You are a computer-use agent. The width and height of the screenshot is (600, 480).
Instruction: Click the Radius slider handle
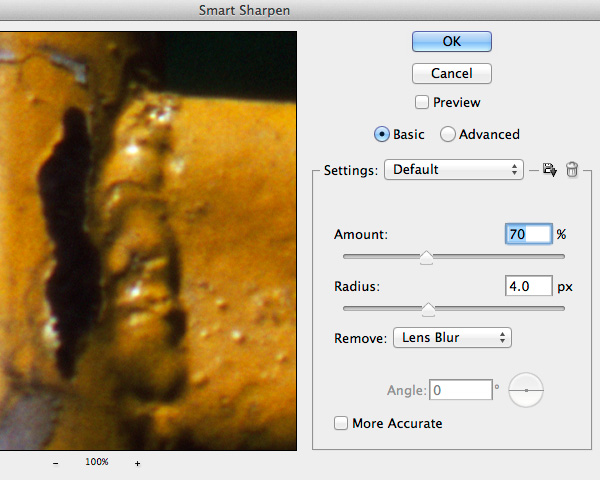coord(428,309)
